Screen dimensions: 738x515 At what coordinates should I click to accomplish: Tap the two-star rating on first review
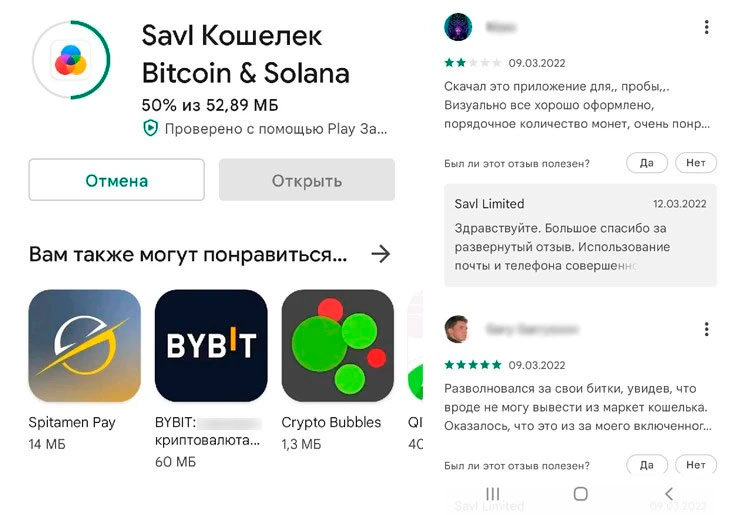(473, 63)
